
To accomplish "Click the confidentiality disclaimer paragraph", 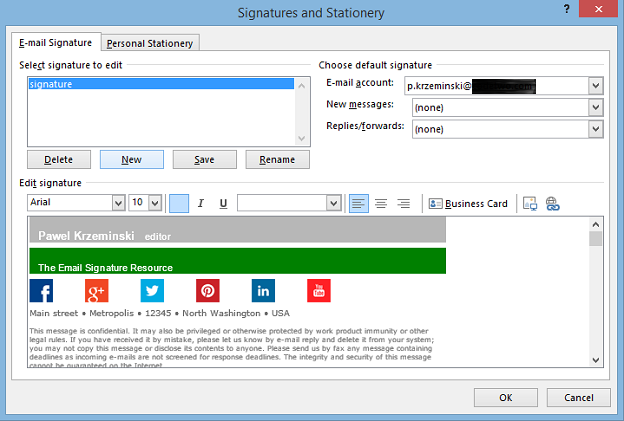I will tap(232, 348).
